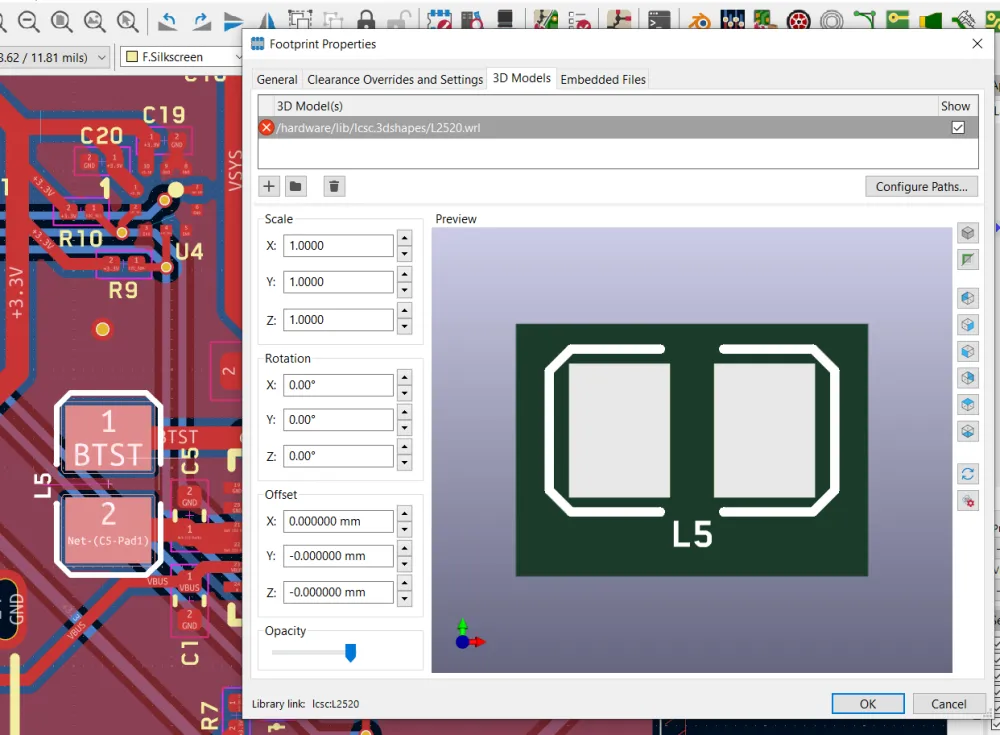This screenshot has height=735, width=1000.
Task: Click the Configure Paths button
Action: click(921, 187)
